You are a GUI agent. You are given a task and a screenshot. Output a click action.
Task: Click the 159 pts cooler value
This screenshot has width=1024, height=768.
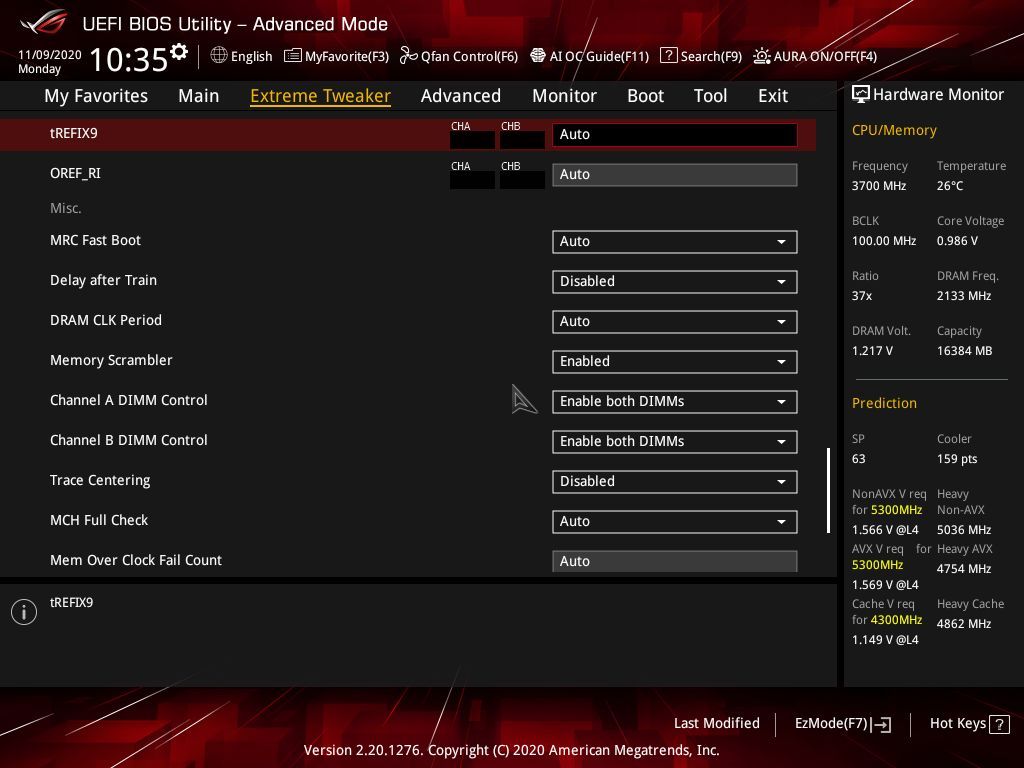957,459
